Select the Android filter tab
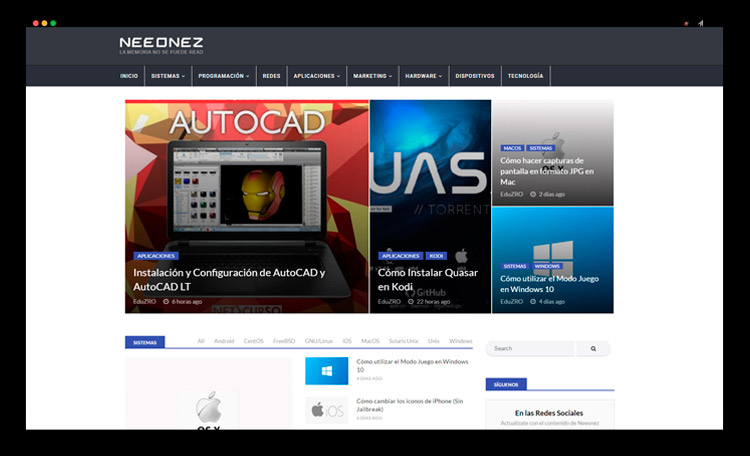This screenshot has height=456, width=750. point(224,341)
